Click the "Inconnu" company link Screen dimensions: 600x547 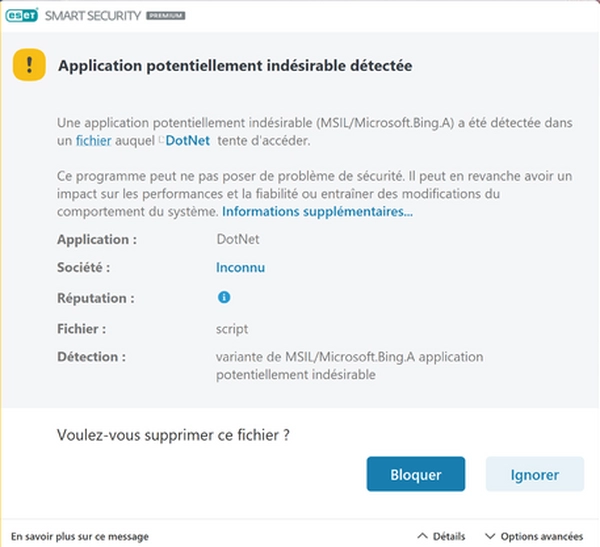click(240, 268)
